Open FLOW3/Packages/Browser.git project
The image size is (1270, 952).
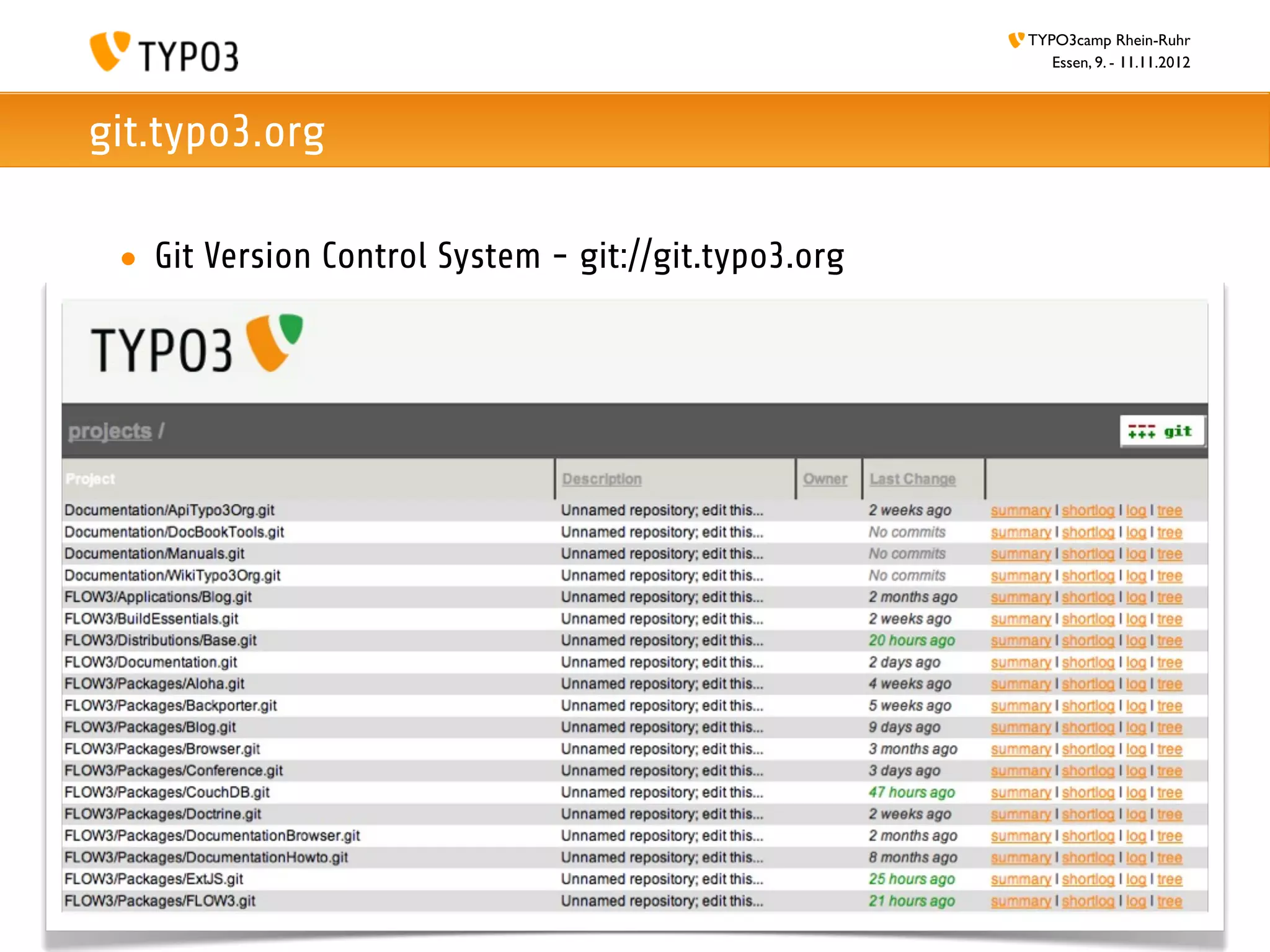(162, 749)
